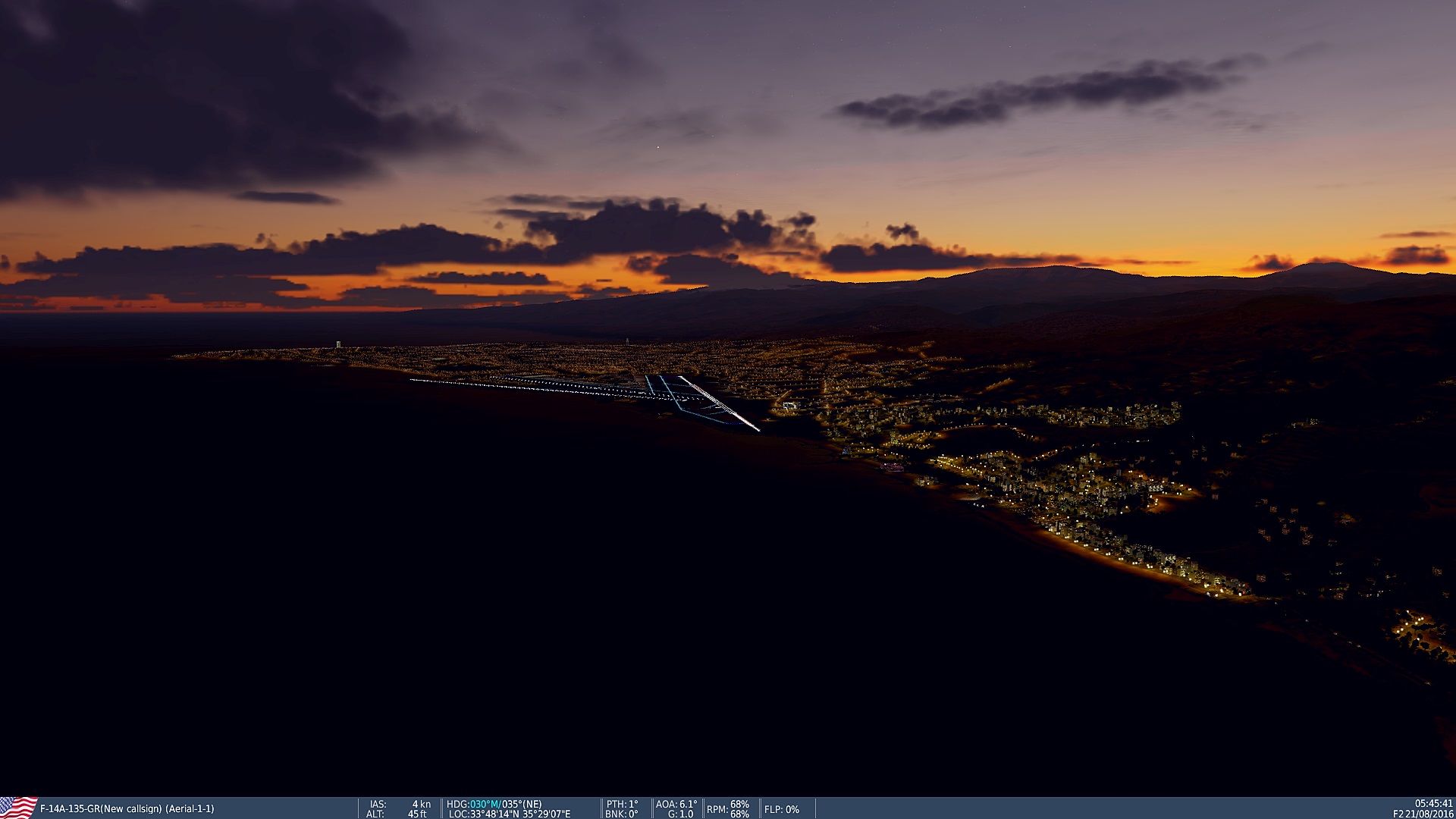
Task: Click the US flag icon in status bar
Action: 18,808
